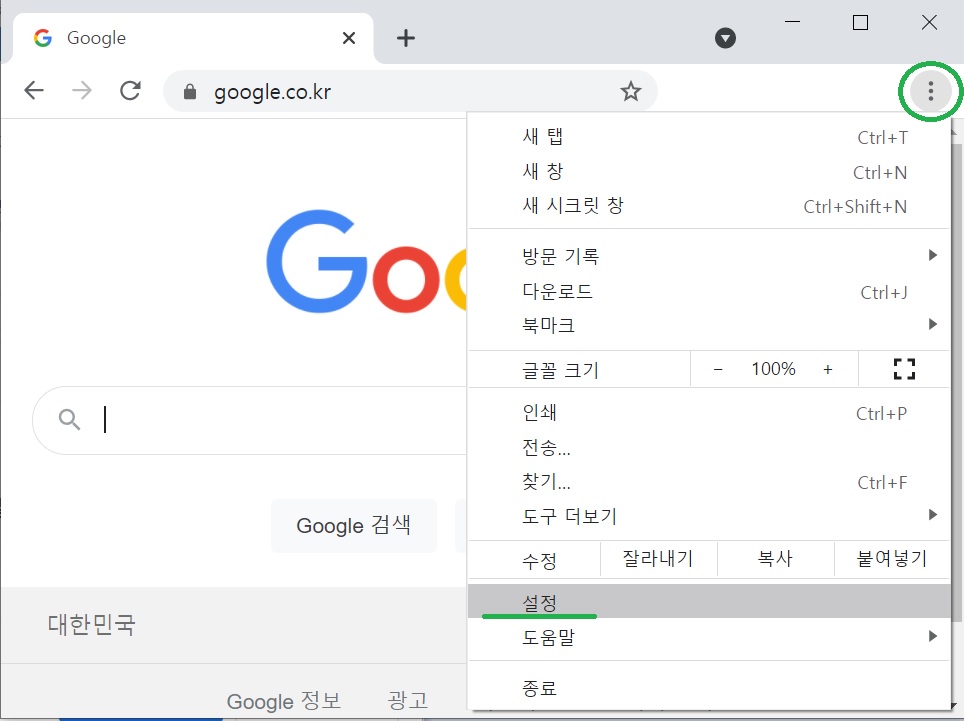Choose 종료 to exit Chrome
Screen dimensions: 964x721
pyautogui.click(x=709, y=688)
